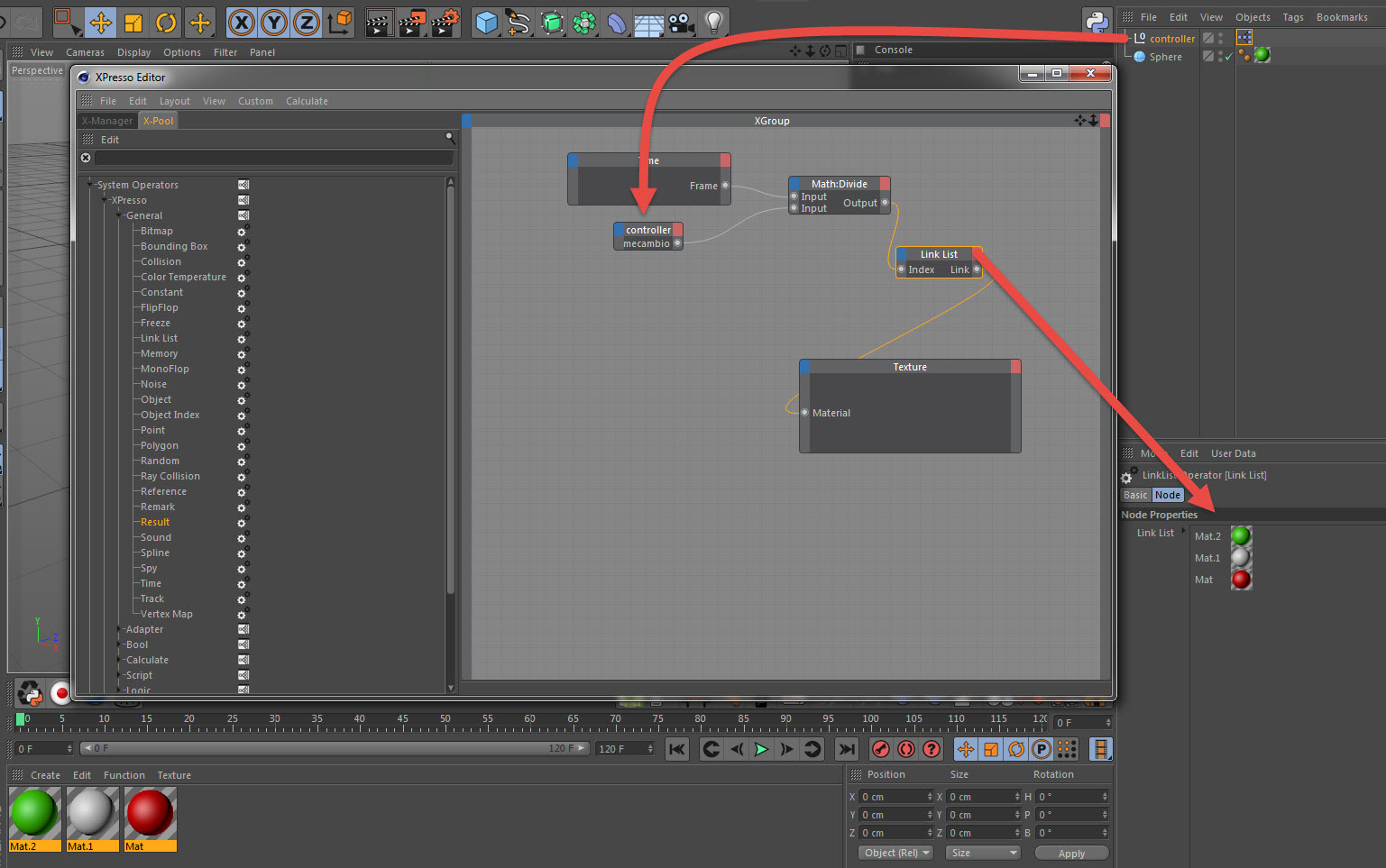Viewport: 1386px width, 868px height.
Task: Open Tags menu in Object Manager
Action: [1293, 17]
